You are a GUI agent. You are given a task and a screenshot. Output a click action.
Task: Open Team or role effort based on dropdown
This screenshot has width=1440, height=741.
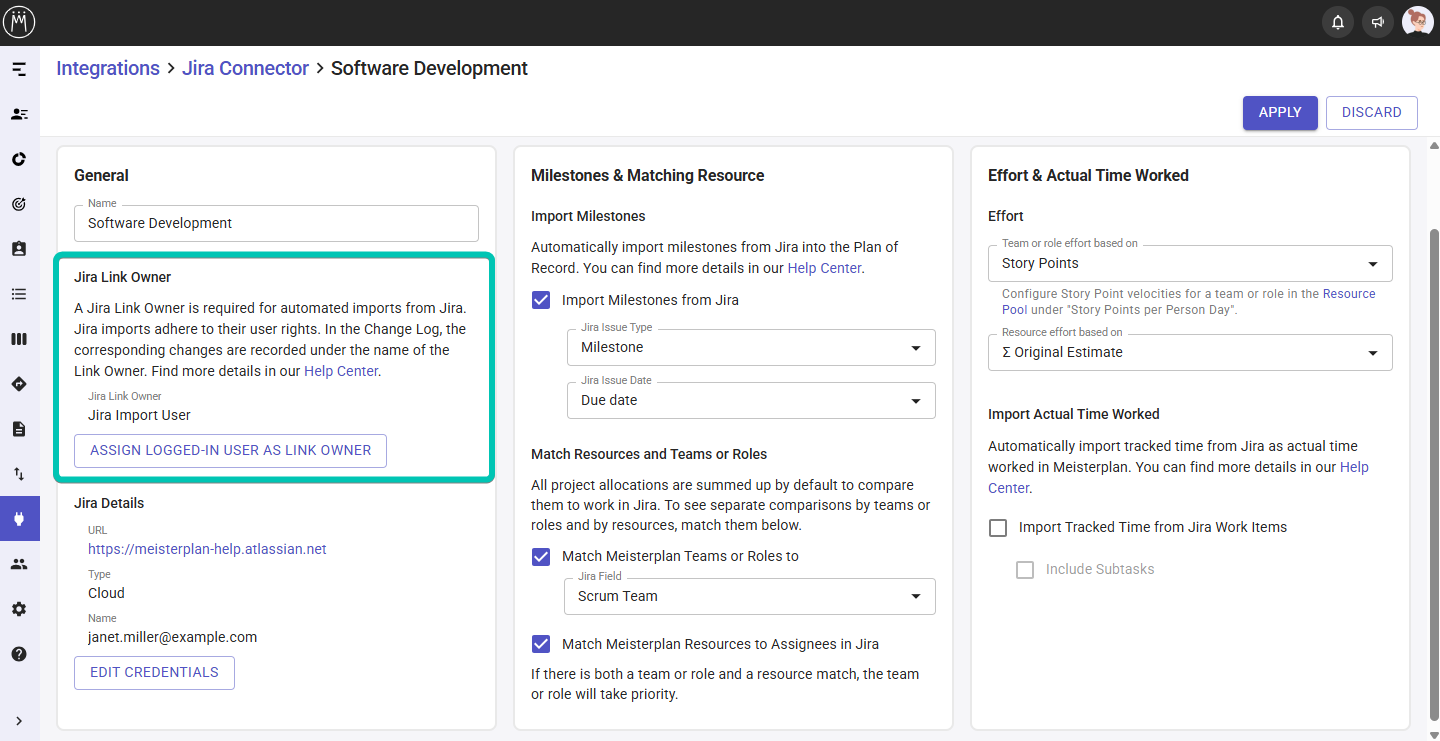(x=1190, y=263)
